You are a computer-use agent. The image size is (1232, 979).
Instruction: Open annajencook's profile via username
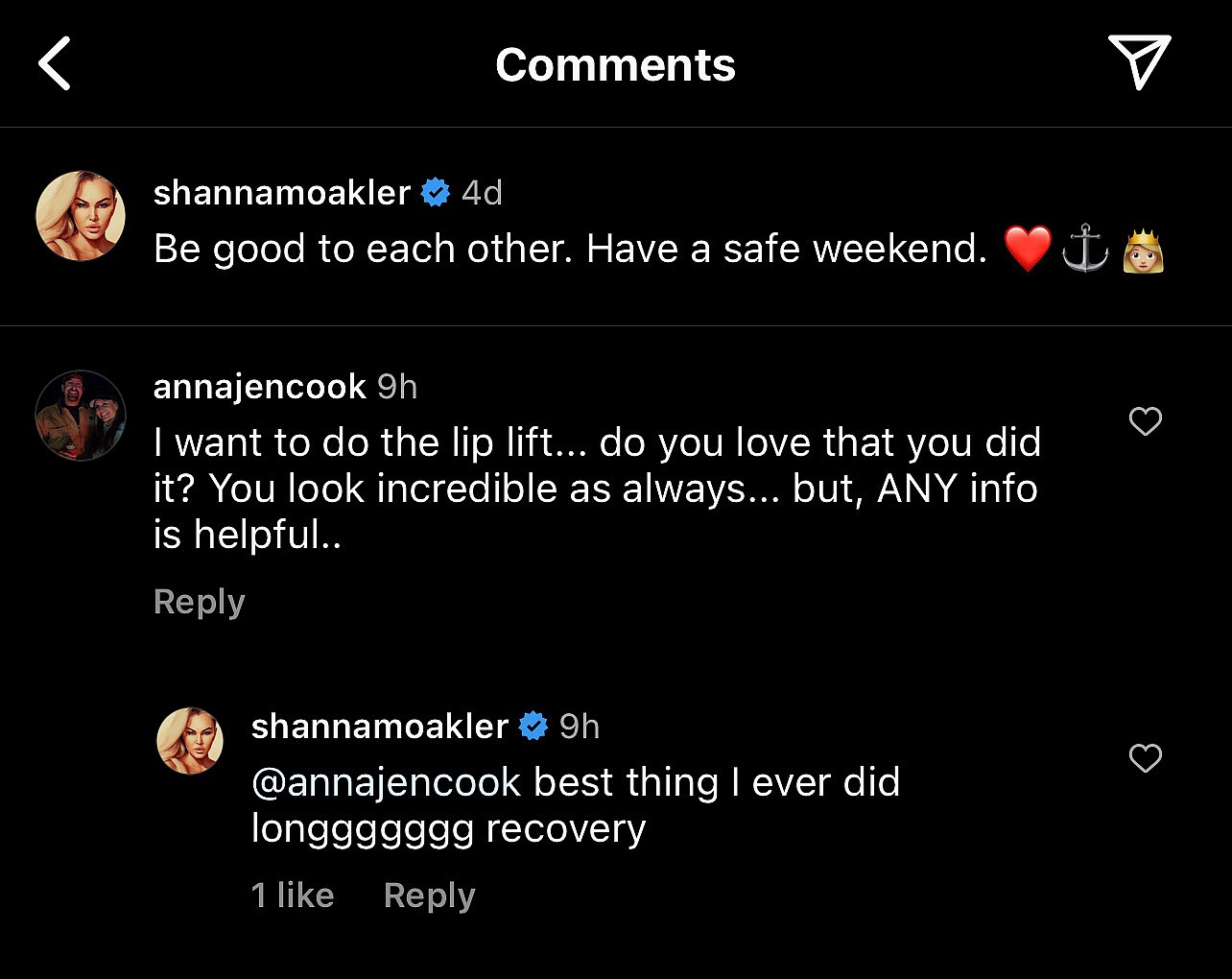(259, 387)
